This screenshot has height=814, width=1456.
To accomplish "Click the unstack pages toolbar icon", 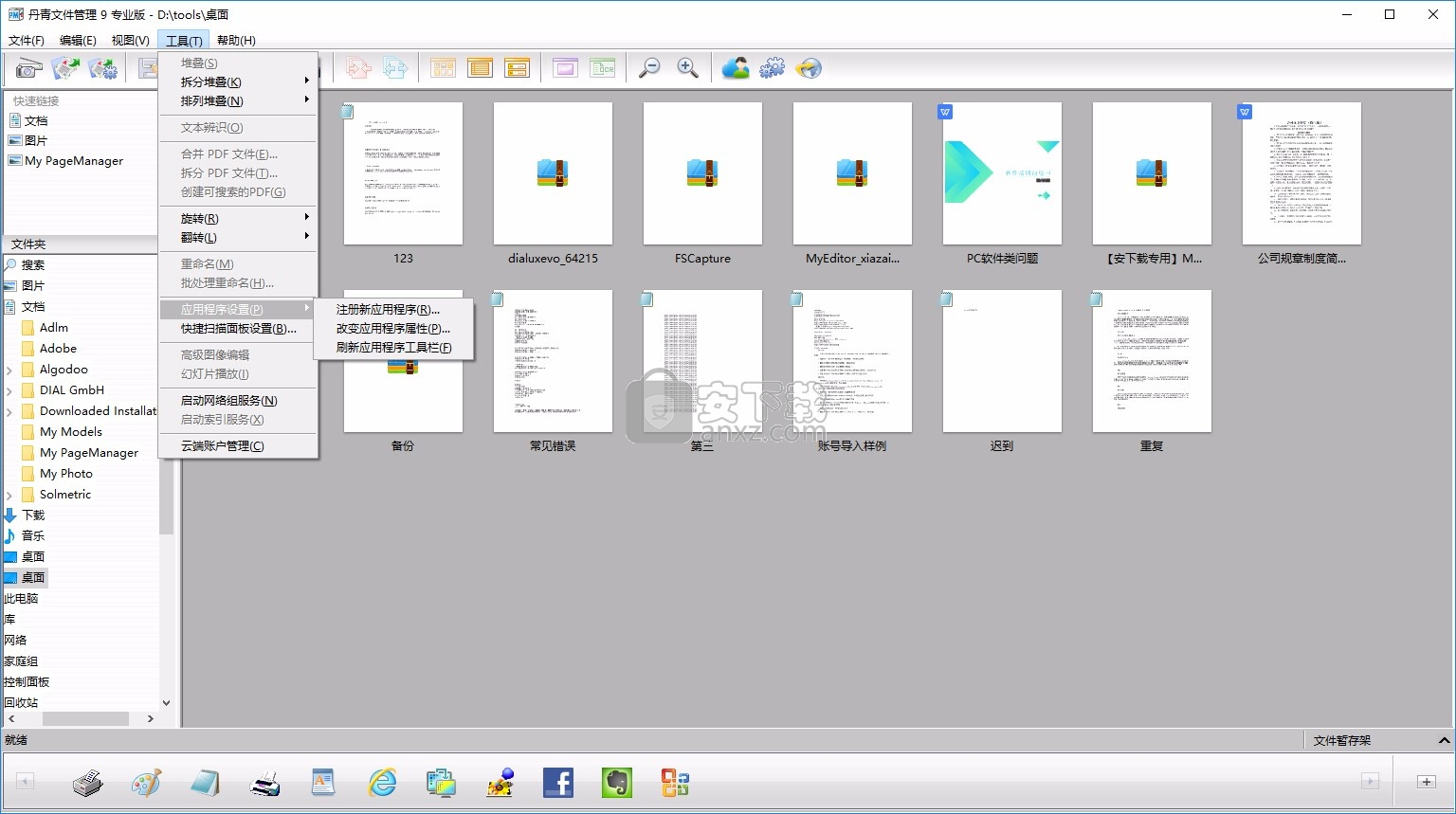I will coord(395,68).
